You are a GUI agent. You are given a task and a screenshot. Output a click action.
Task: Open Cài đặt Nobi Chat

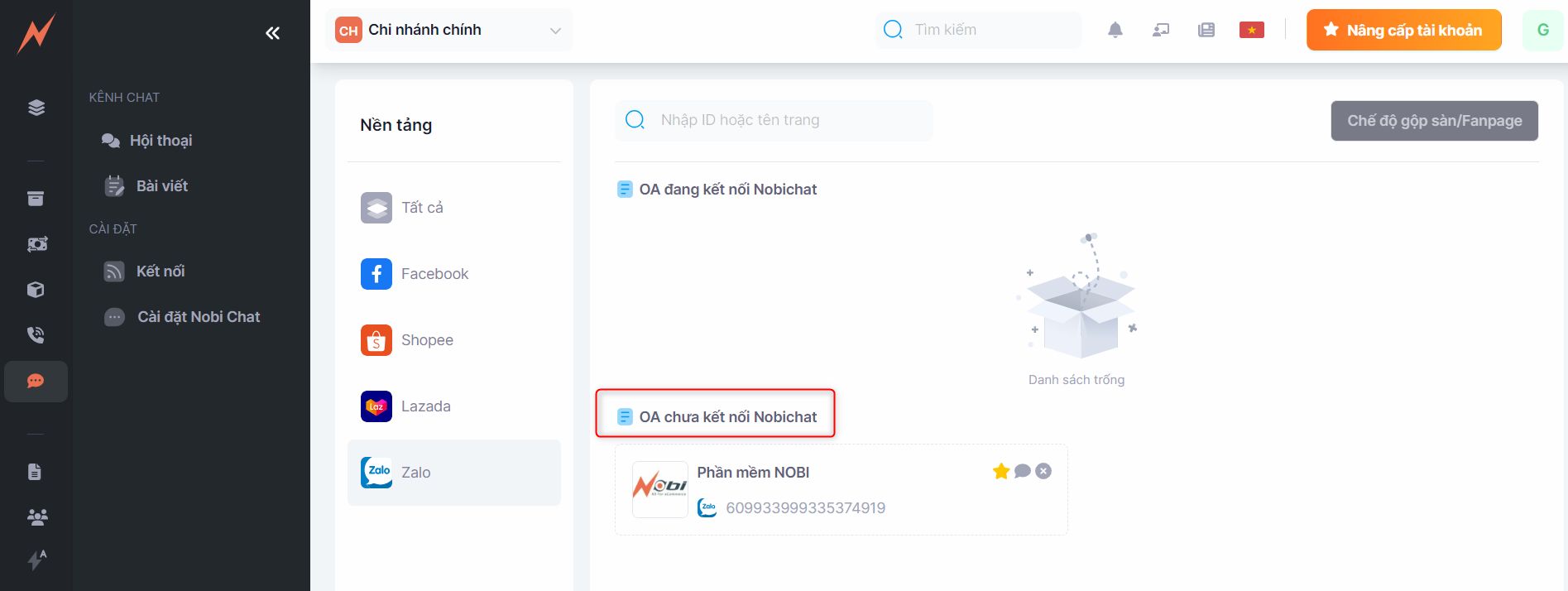182,317
